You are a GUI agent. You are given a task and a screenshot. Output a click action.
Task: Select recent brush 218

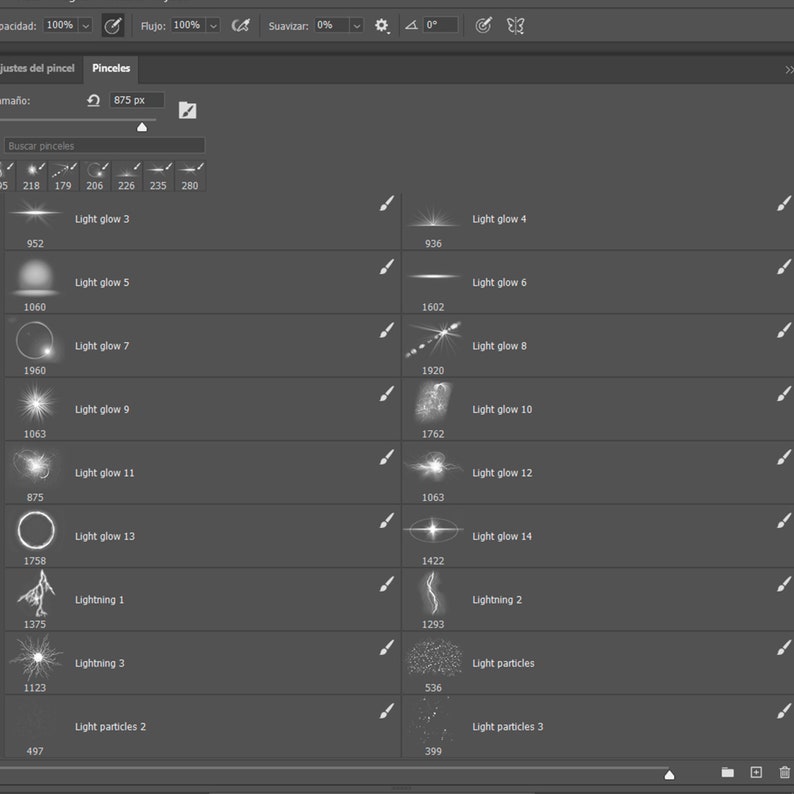click(31, 176)
